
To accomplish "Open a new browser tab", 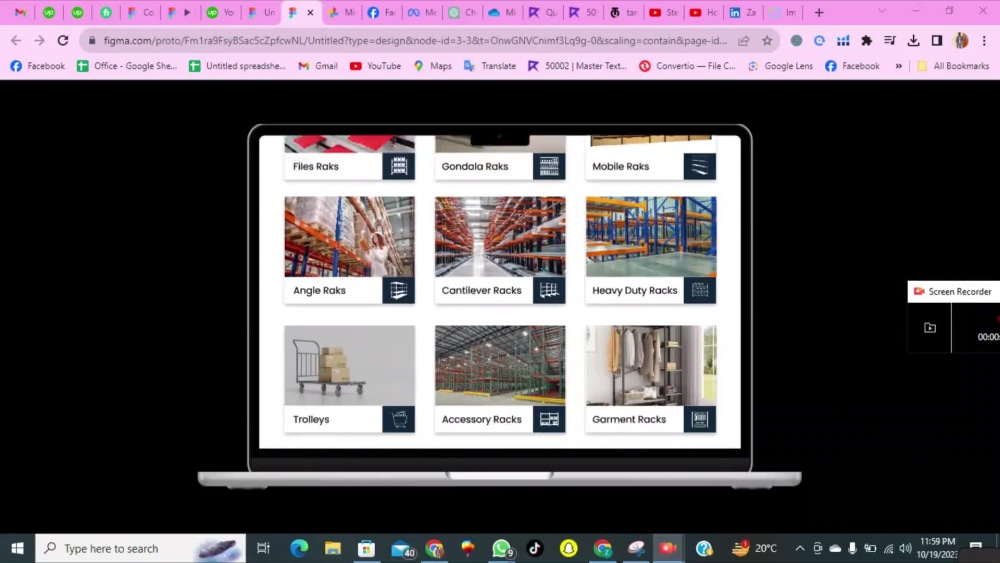I will coord(819,12).
